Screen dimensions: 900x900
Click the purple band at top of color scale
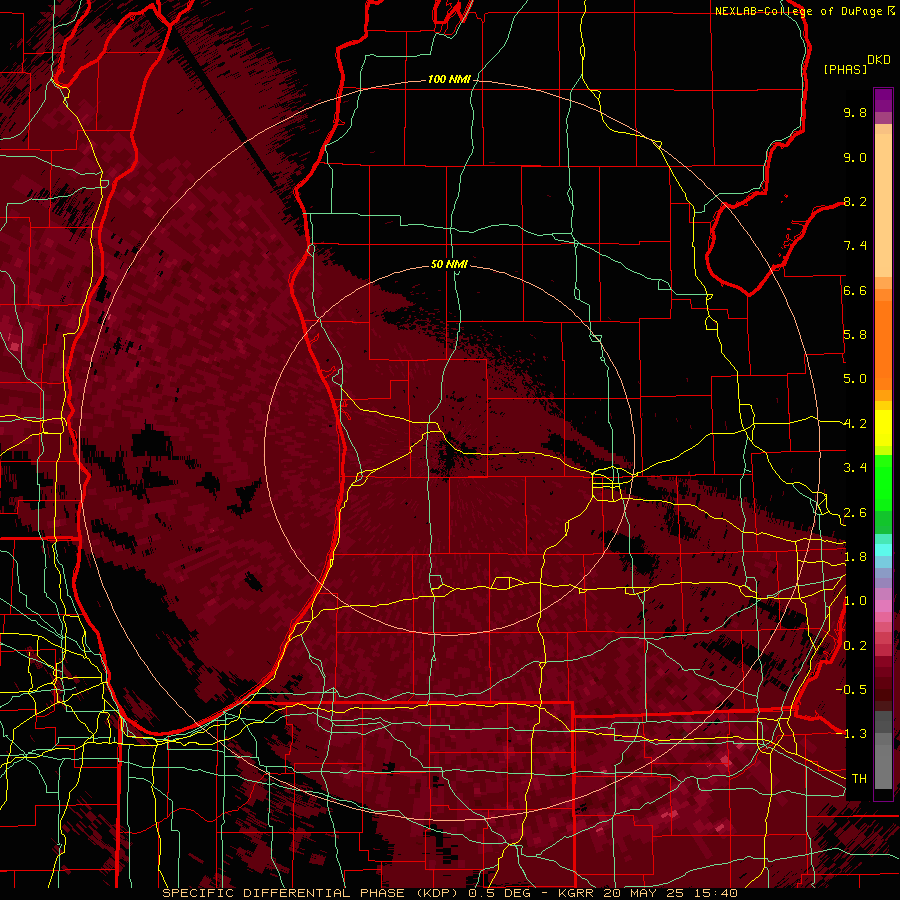point(883,100)
